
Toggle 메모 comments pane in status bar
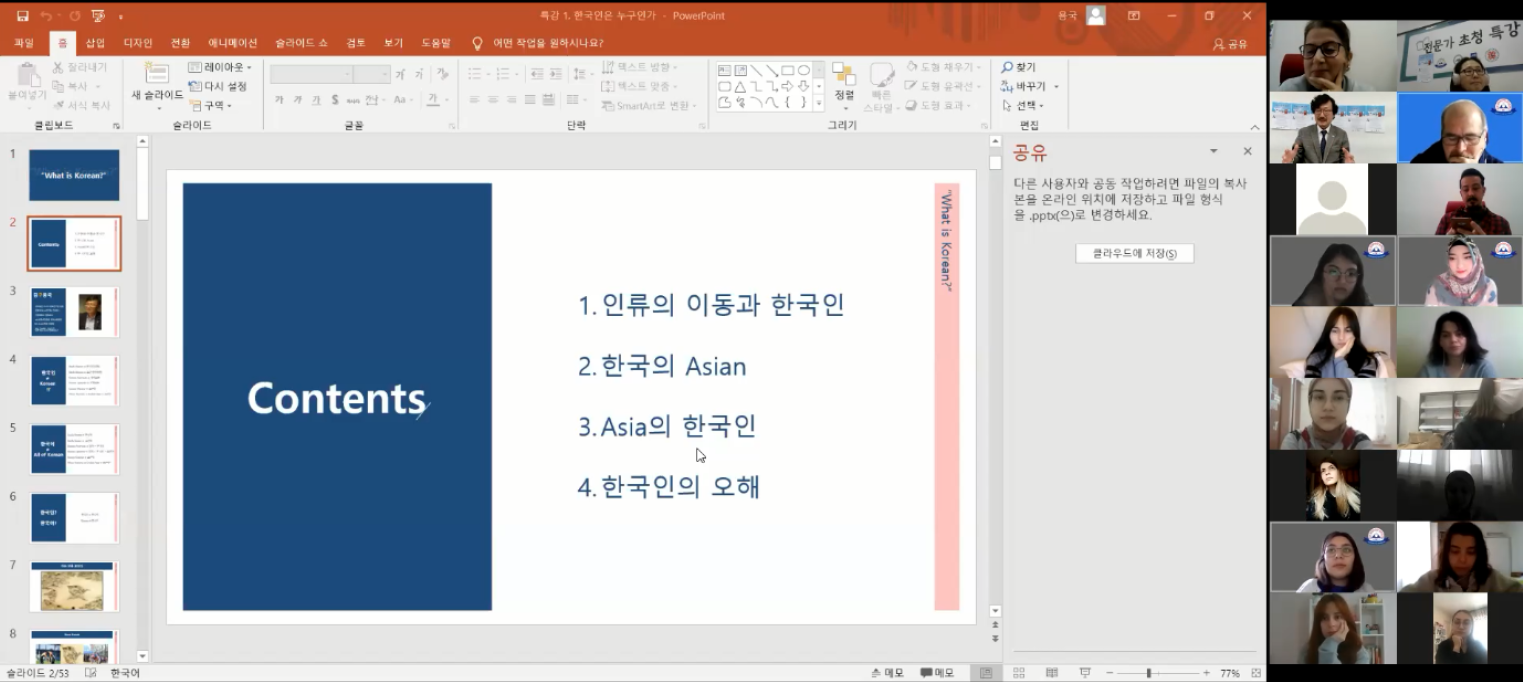[x=937, y=673]
